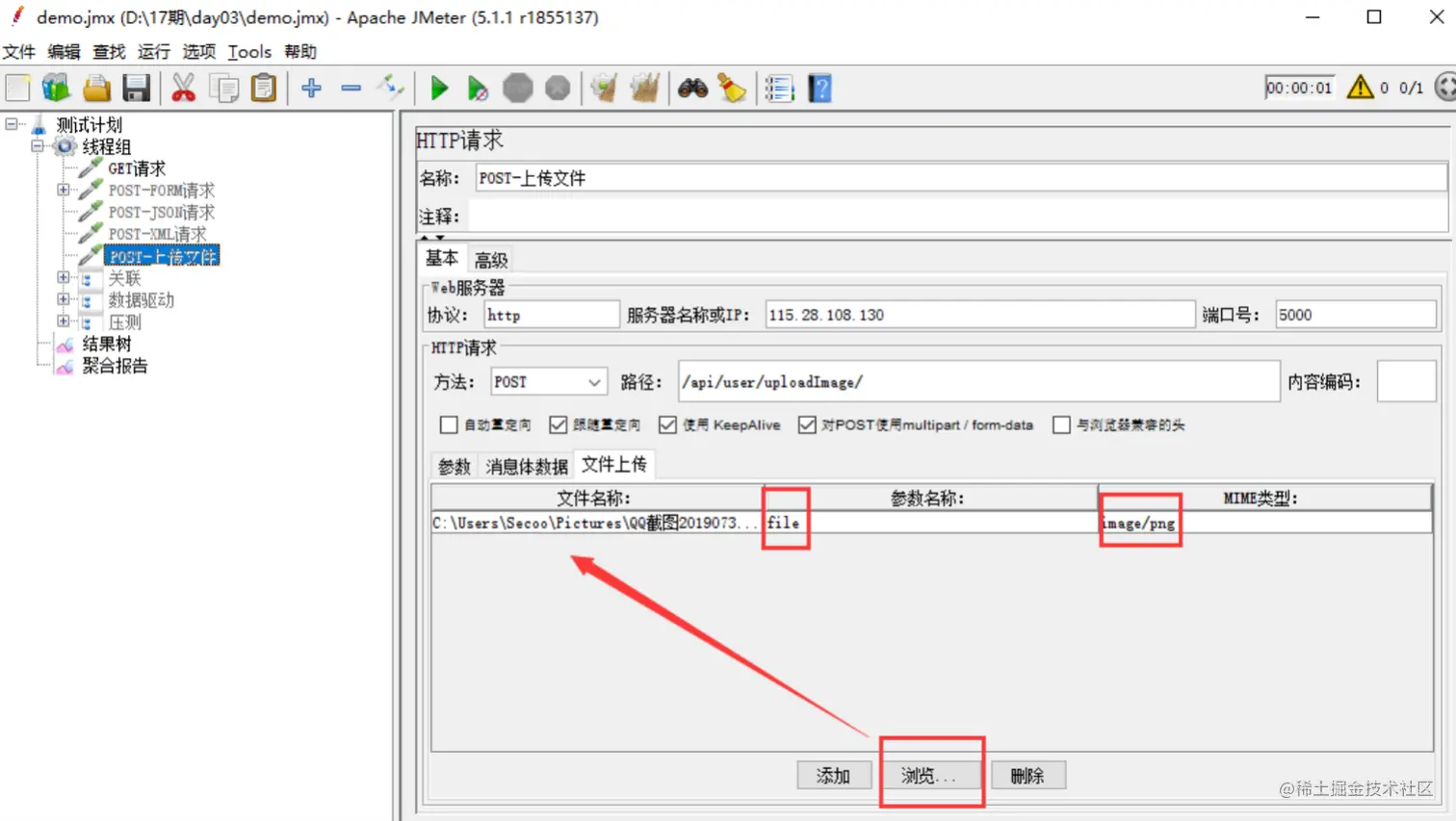
Task: Click the New test plan icon
Action: tap(18, 89)
